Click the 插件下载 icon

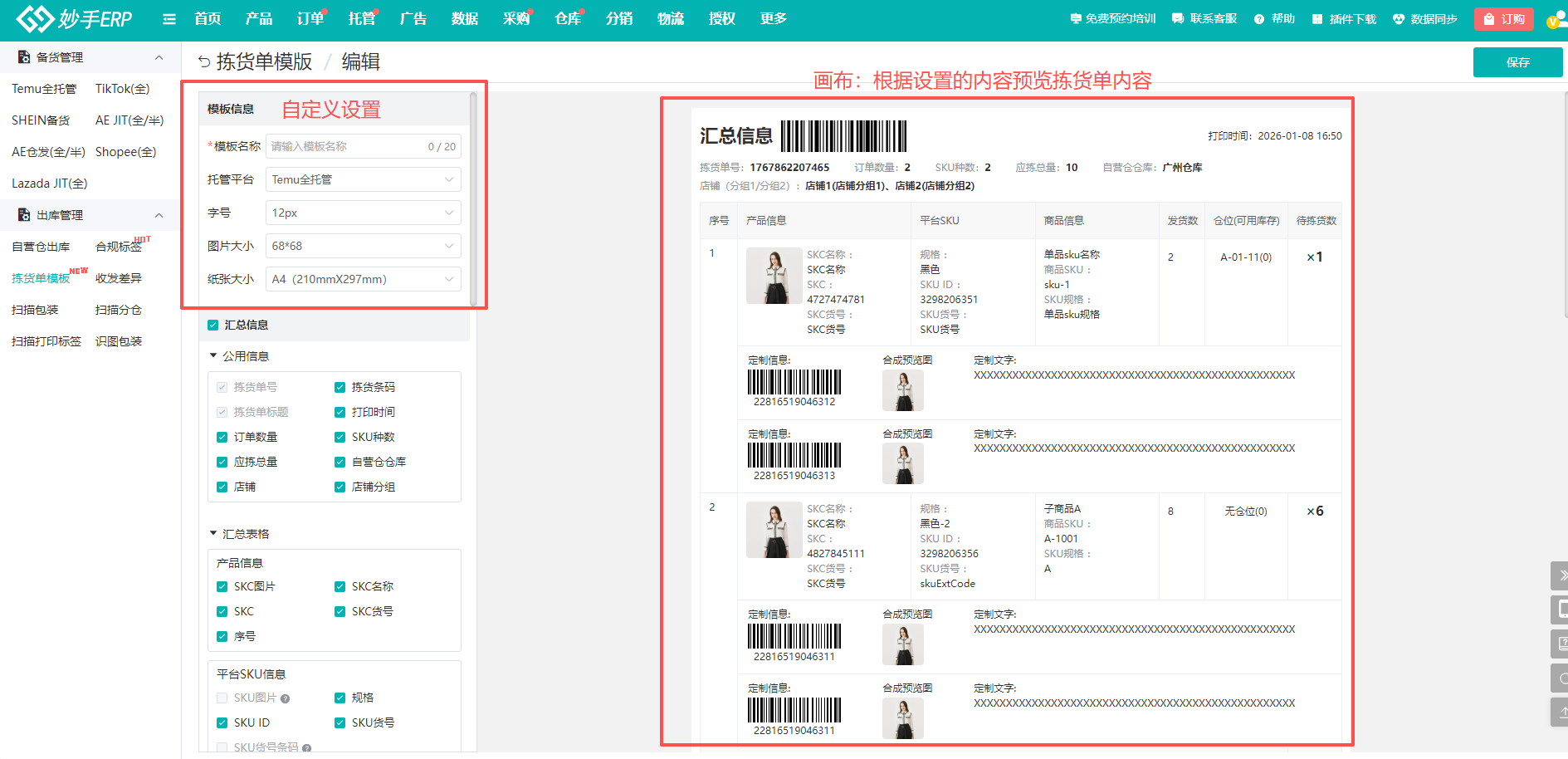[1317, 19]
